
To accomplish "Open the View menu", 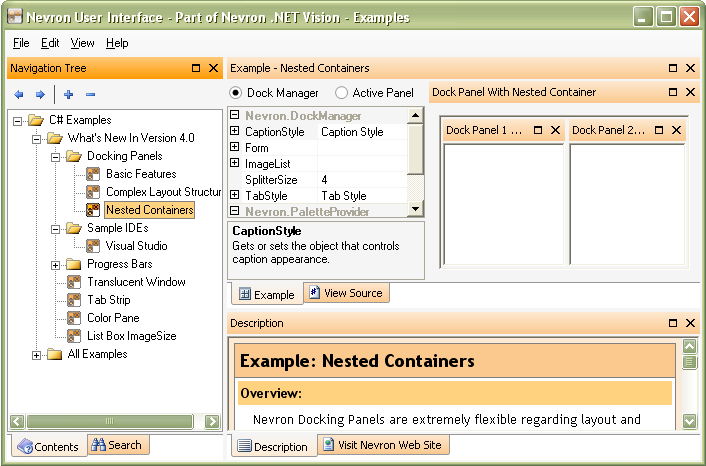I will [82, 43].
